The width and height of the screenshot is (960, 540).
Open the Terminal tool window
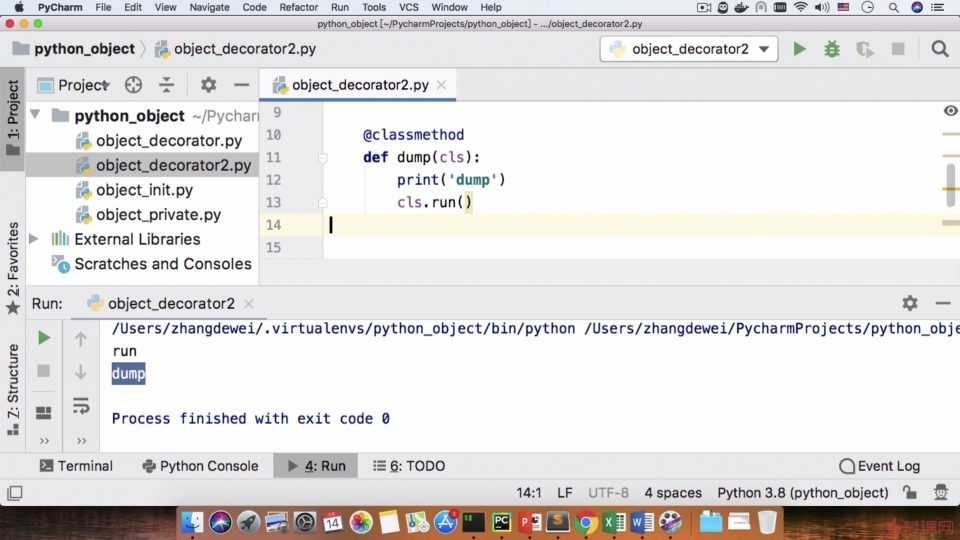76,466
